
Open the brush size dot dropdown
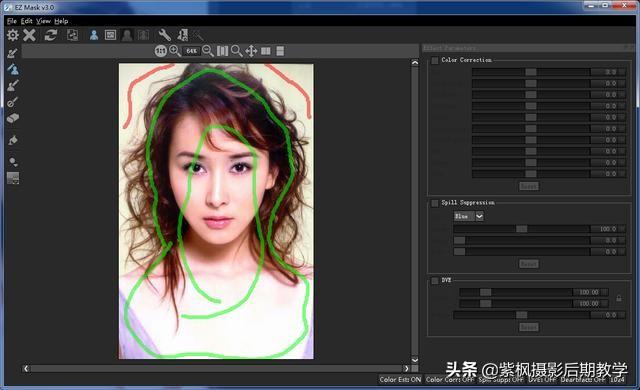point(13,162)
